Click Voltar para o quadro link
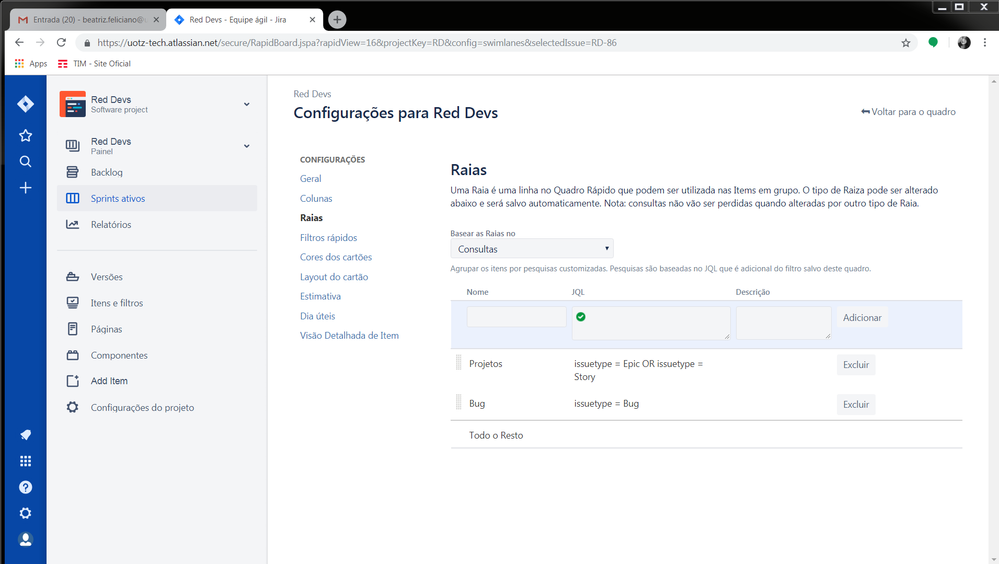Viewport: 999px width, 564px height. pyautogui.click(x=909, y=112)
